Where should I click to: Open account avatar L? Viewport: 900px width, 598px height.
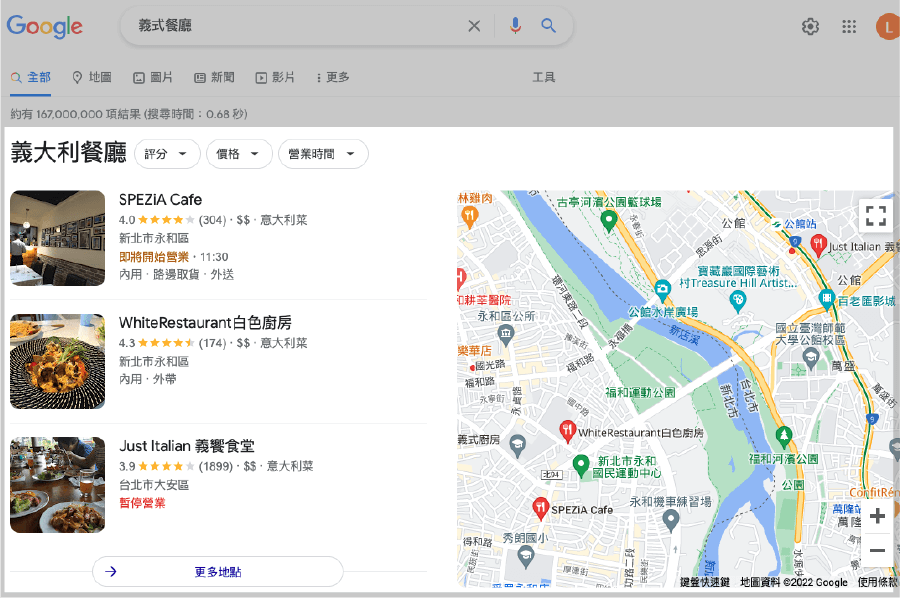click(887, 26)
